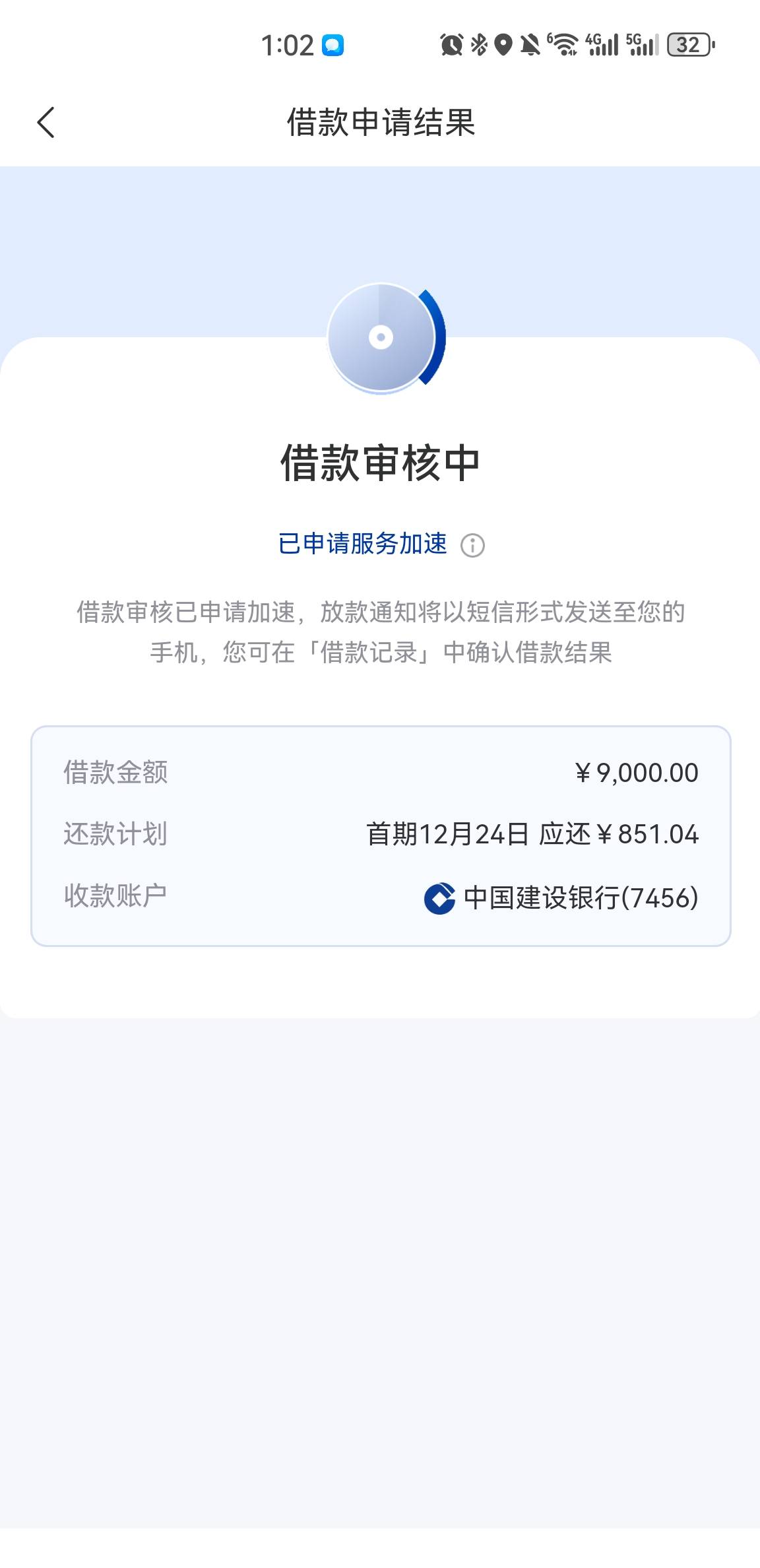Tap the 中国建设银行(7456) receiving account text

point(581,898)
